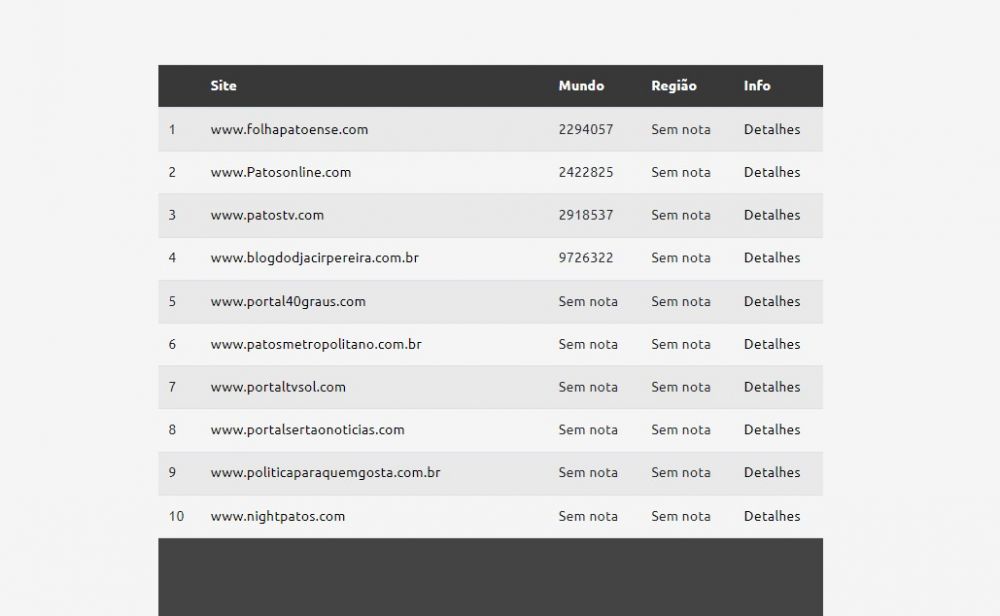Open Detalhes for www.nightpatos.com
The height and width of the screenshot is (616, 1000).
pos(772,516)
